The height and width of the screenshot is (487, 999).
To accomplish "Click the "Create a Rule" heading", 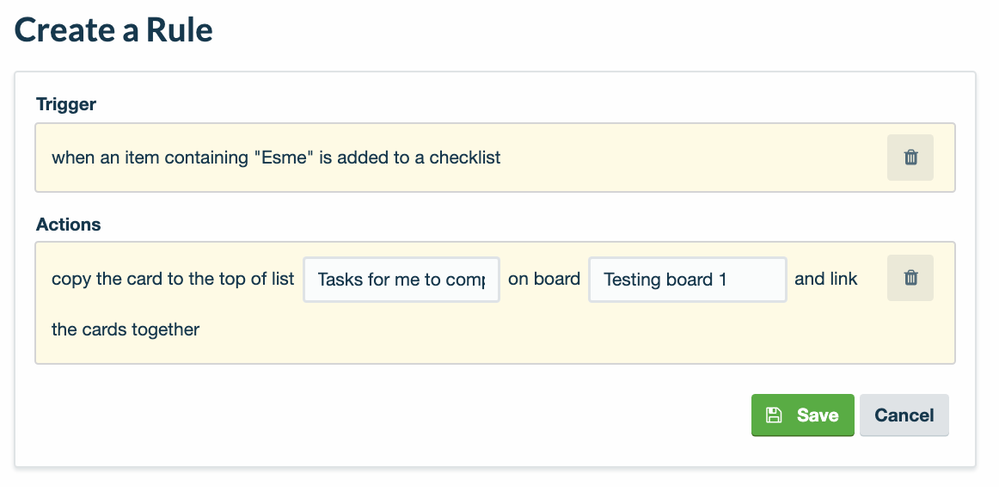I will pyautogui.click(x=113, y=29).
